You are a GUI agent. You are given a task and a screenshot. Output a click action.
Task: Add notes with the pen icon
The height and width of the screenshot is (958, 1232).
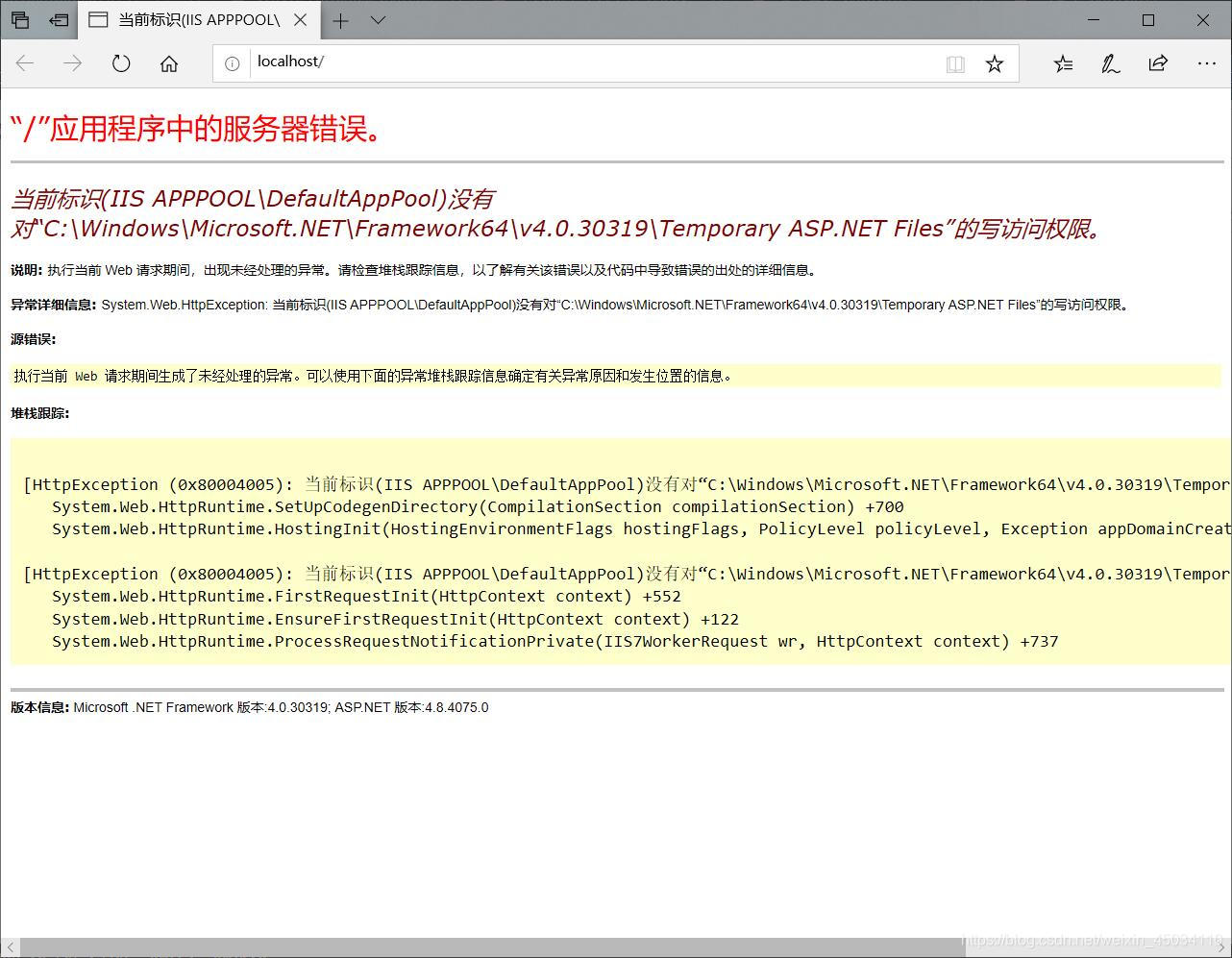click(1111, 63)
